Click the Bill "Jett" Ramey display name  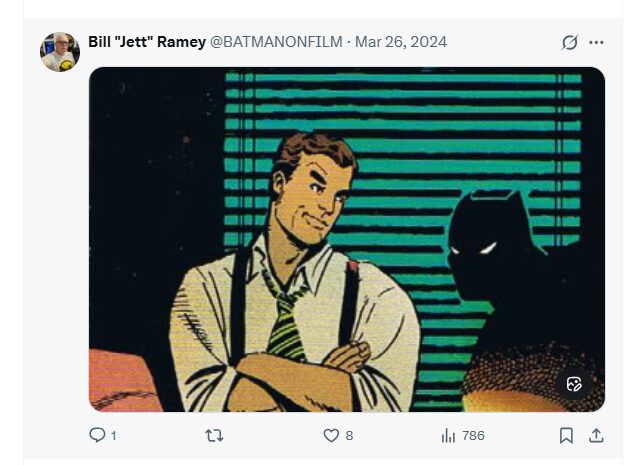(x=146, y=42)
